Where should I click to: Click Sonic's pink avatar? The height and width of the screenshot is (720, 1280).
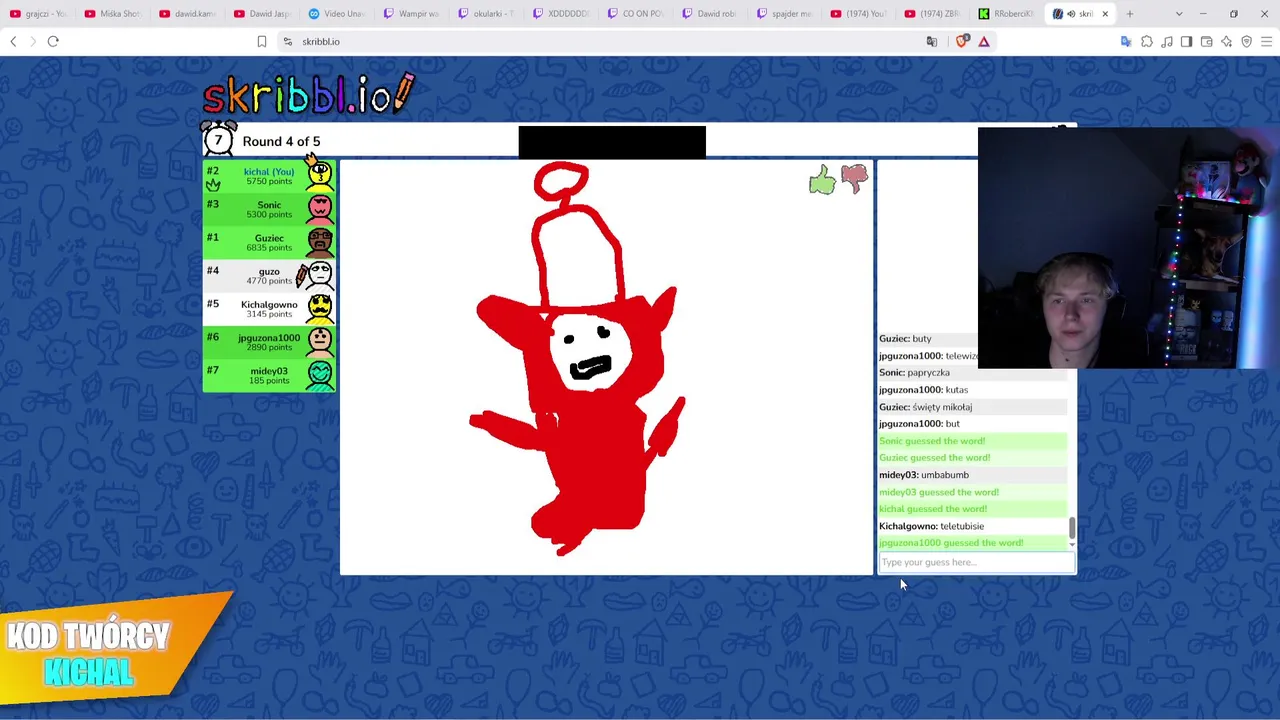(x=319, y=208)
